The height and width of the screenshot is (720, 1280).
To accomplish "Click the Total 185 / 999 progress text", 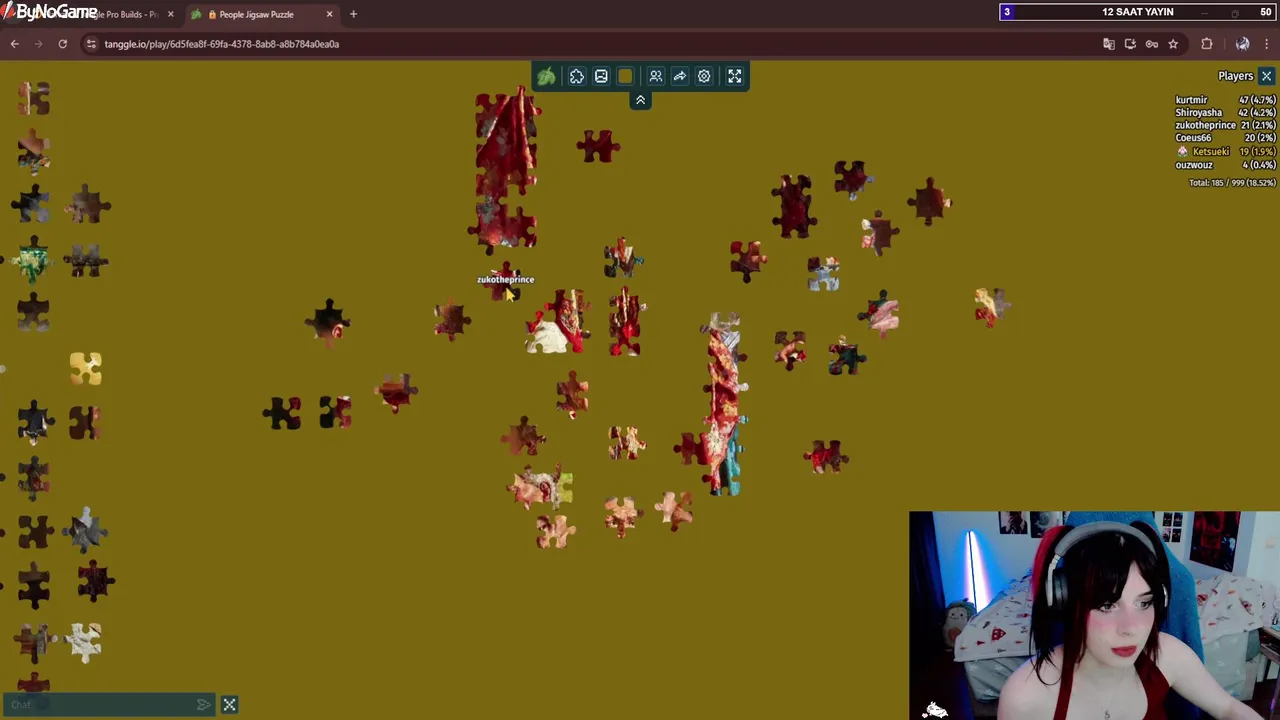I will coord(1231,183).
